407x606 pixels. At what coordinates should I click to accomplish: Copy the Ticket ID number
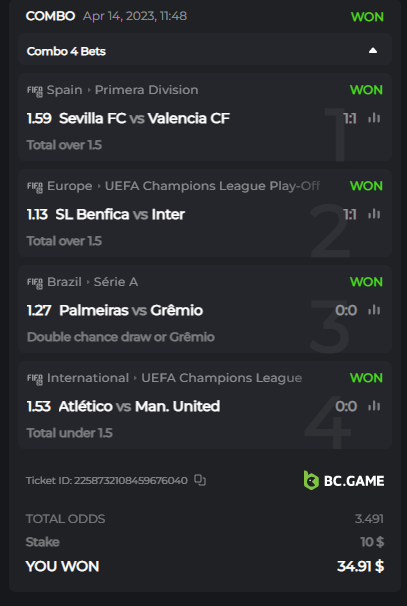tap(200, 480)
